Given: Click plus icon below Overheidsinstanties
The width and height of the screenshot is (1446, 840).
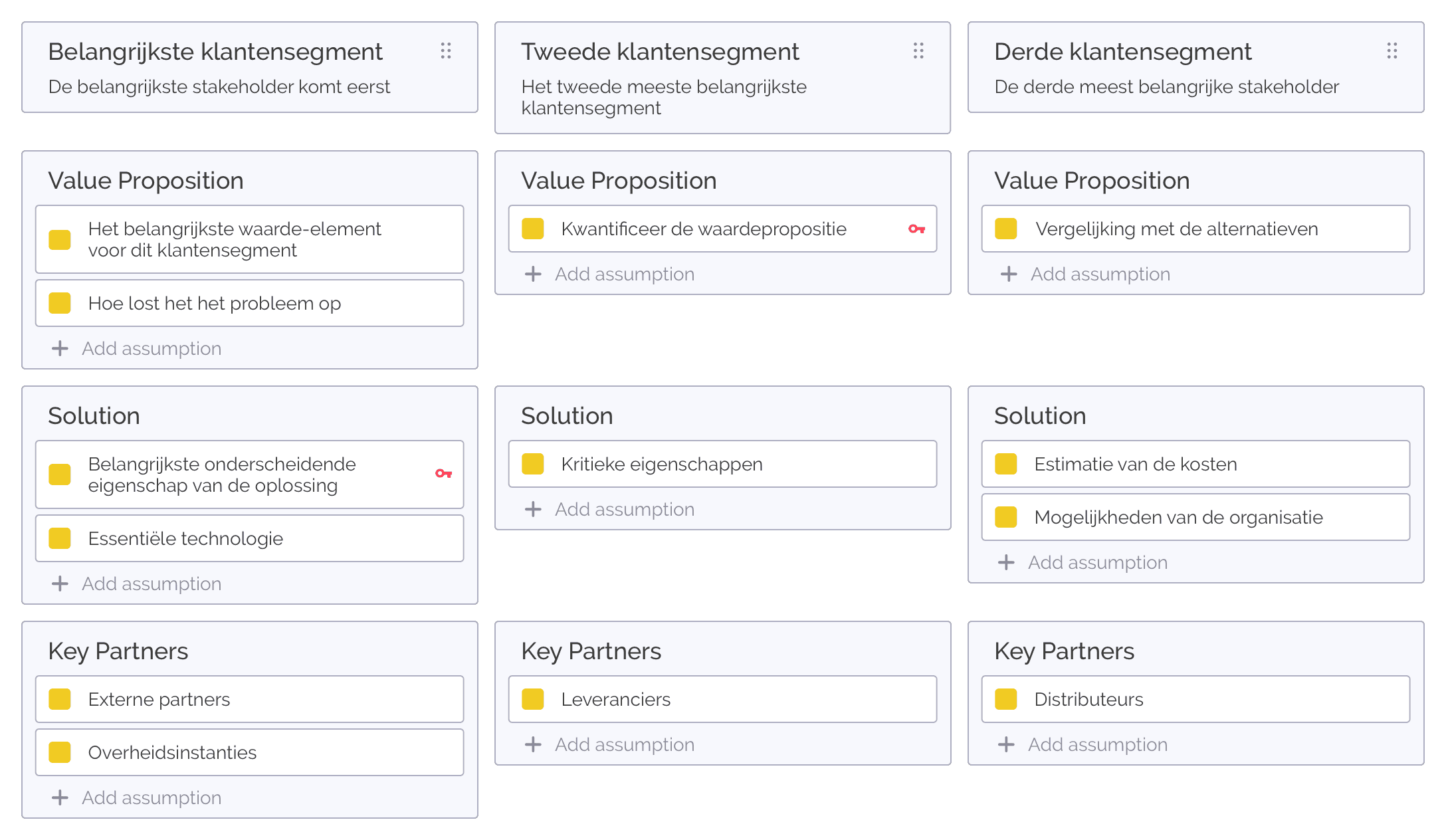Looking at the screenshot, I should 60,798.
